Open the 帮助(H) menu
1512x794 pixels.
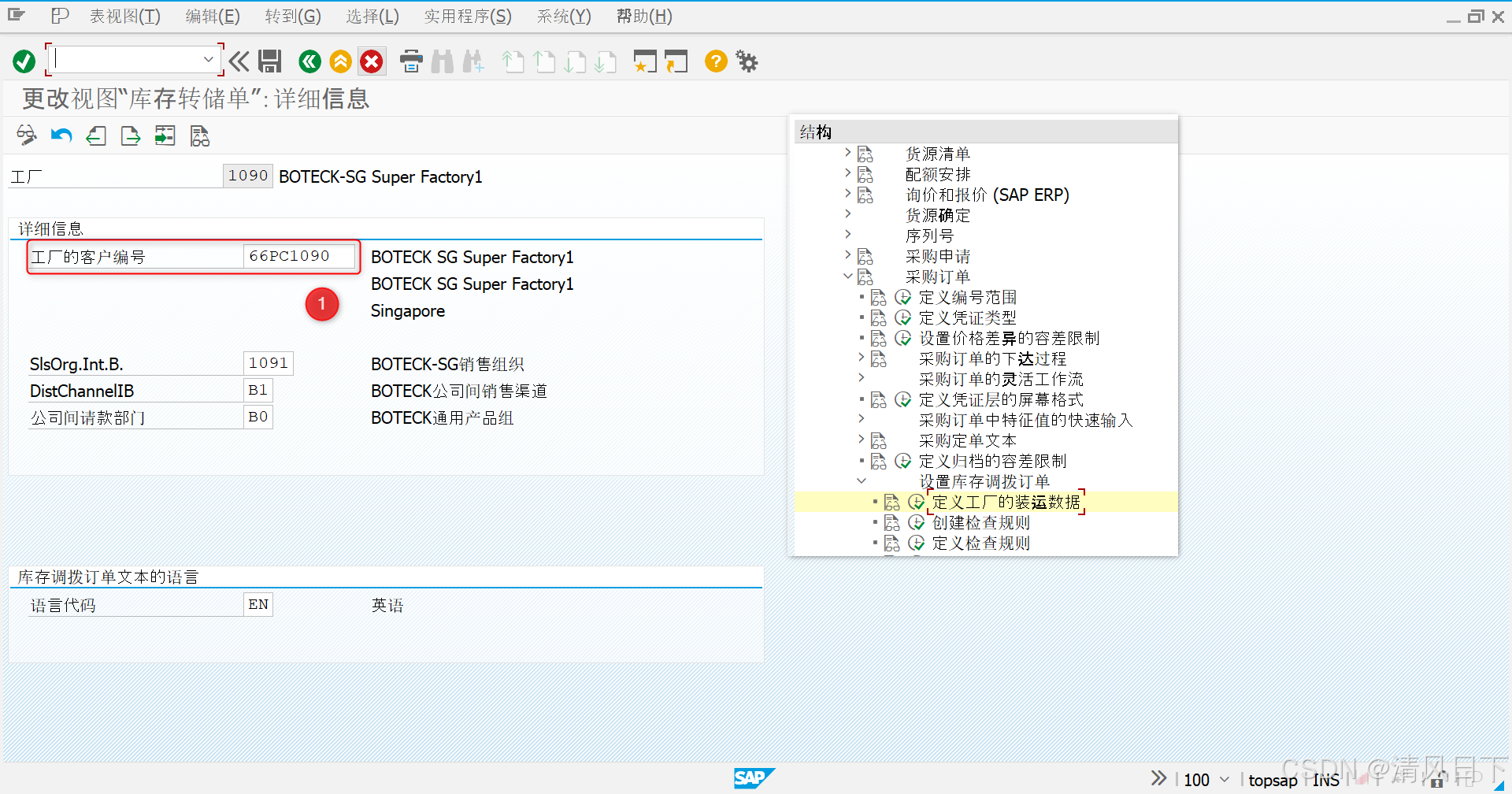644,16
